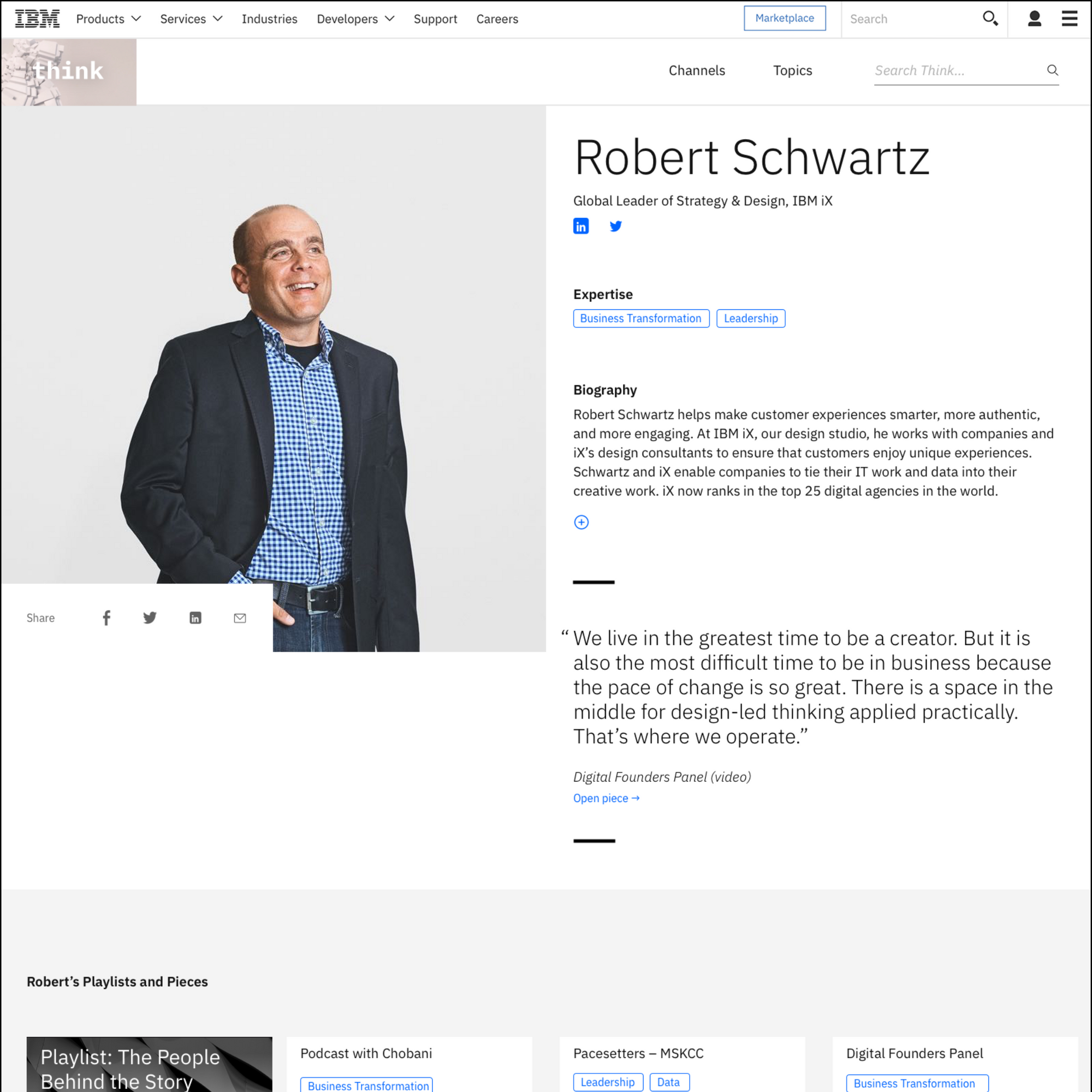
Task: Expand the Developers dropdown menu
Action: pos(355,19)
